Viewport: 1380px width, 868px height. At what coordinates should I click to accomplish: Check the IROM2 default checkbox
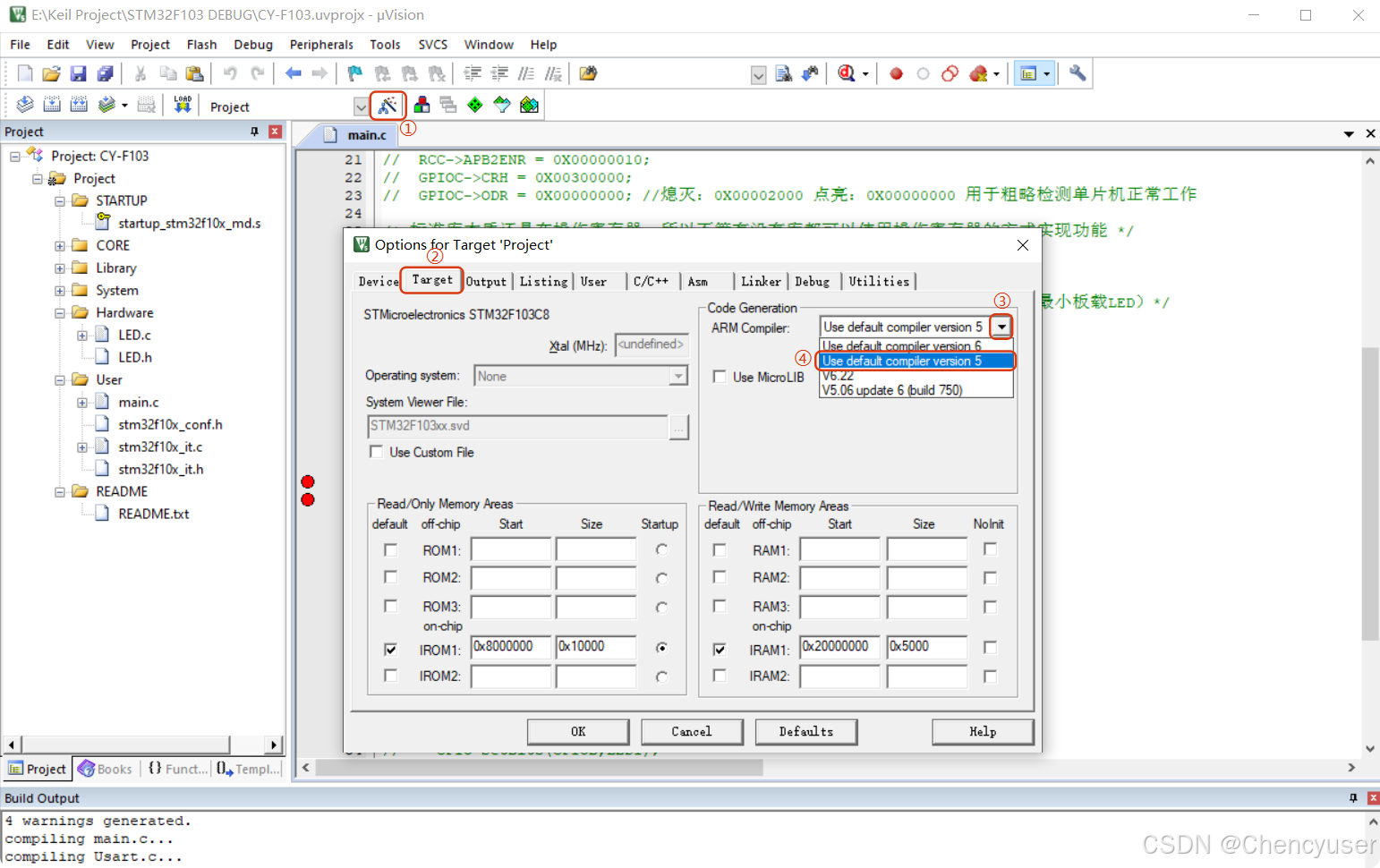tap(390, 676)
